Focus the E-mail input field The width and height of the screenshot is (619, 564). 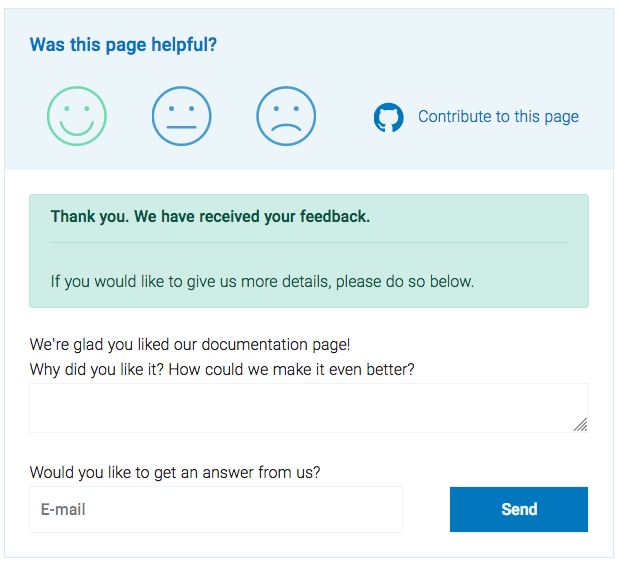[x=216, y=509]
